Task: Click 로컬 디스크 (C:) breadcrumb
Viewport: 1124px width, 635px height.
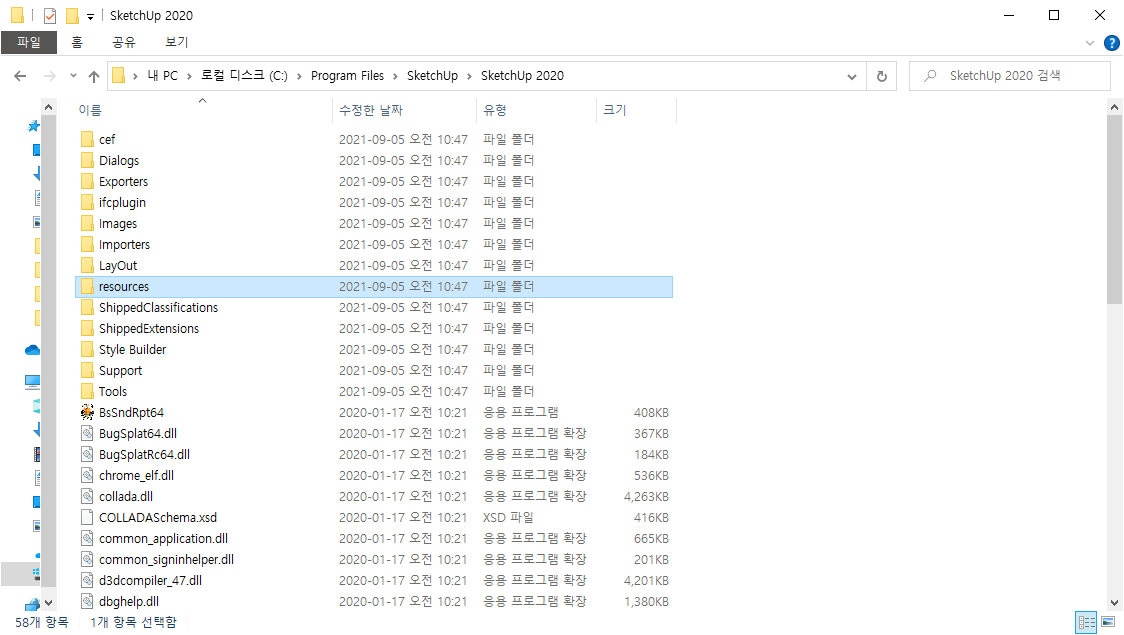Action: click(x=244, y=76)
